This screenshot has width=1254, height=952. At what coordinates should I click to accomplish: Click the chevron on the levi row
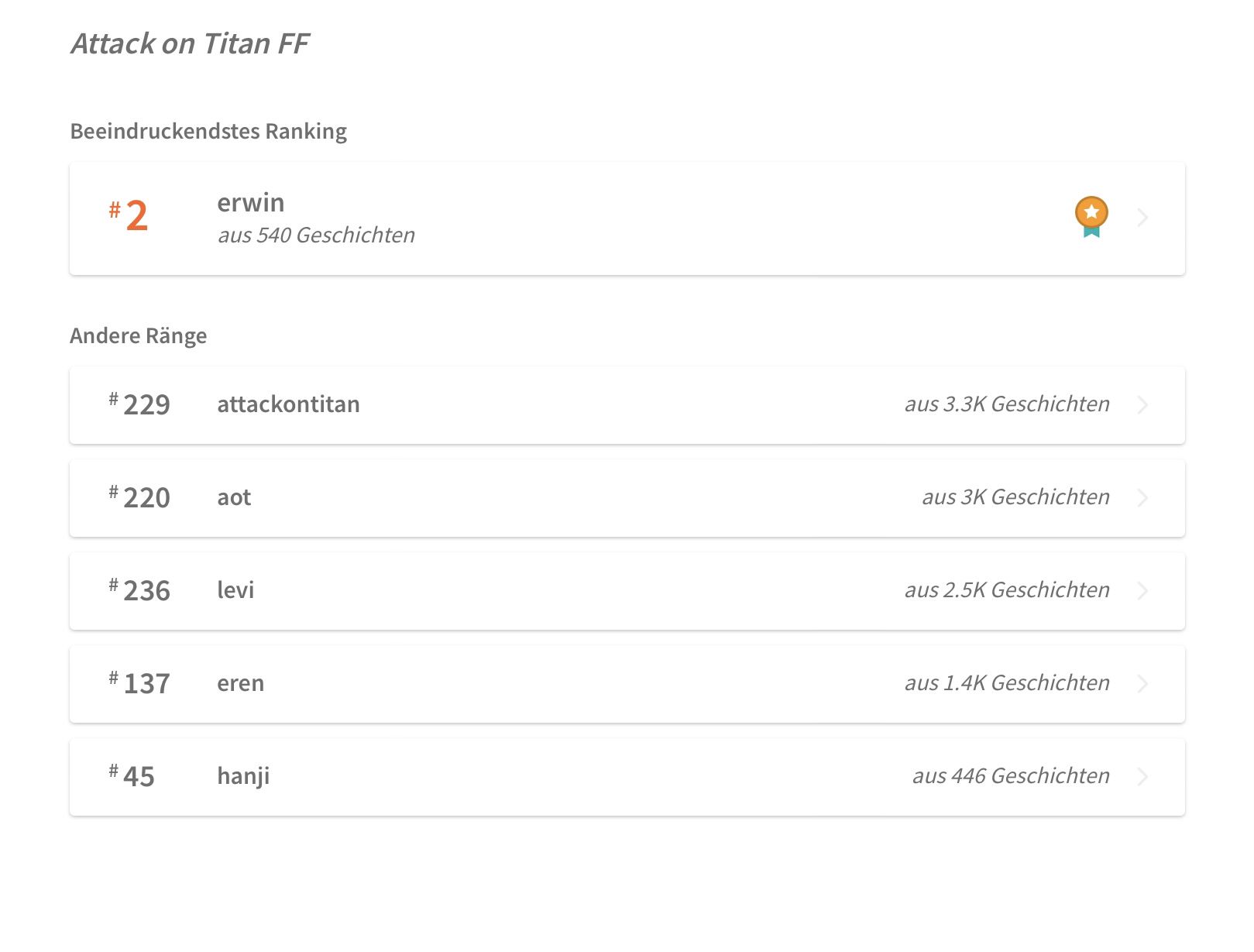[x=1142, y=591]
